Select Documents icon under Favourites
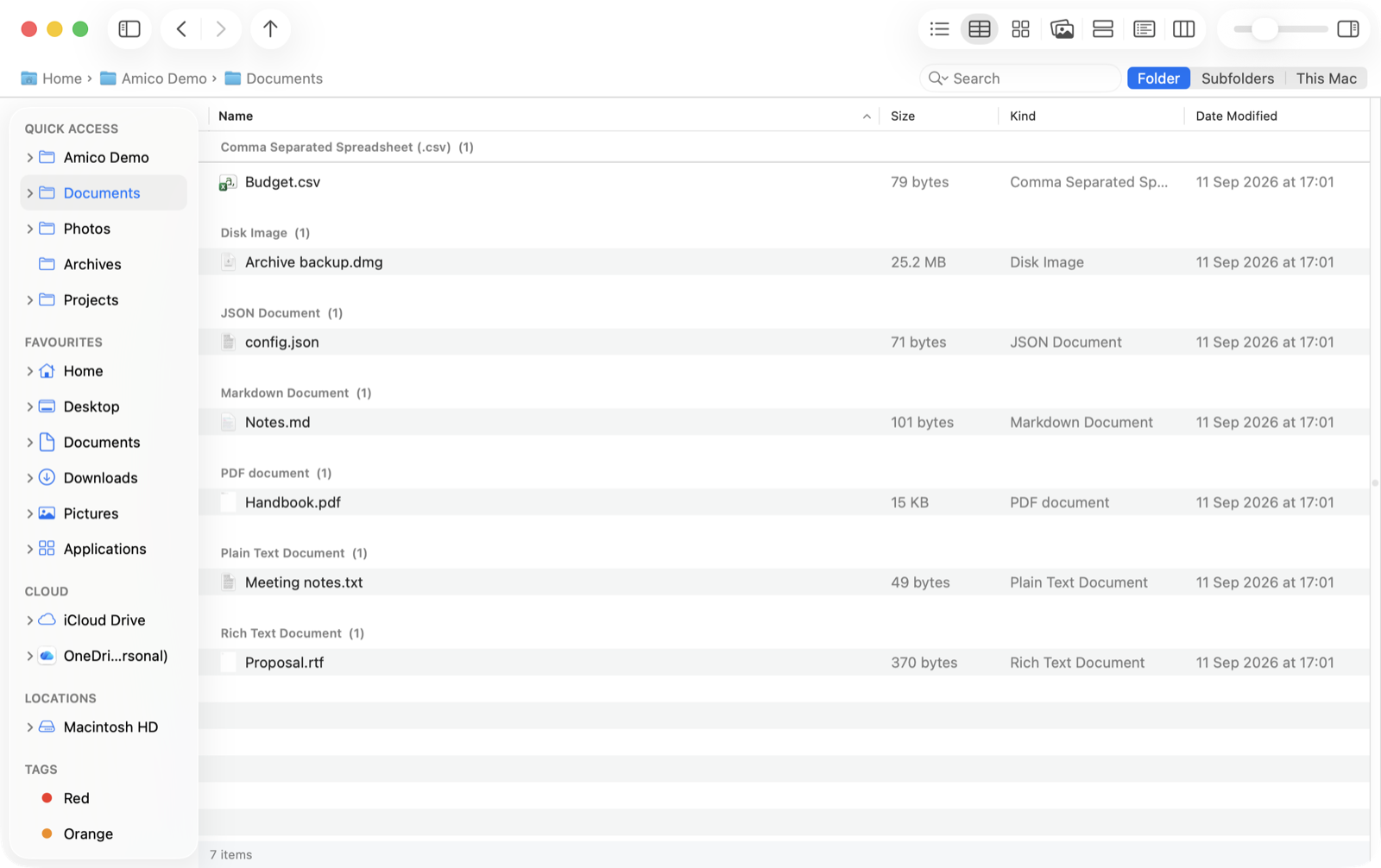The image size is (1381, 868). pyautogui.click(x=47, y=442)
